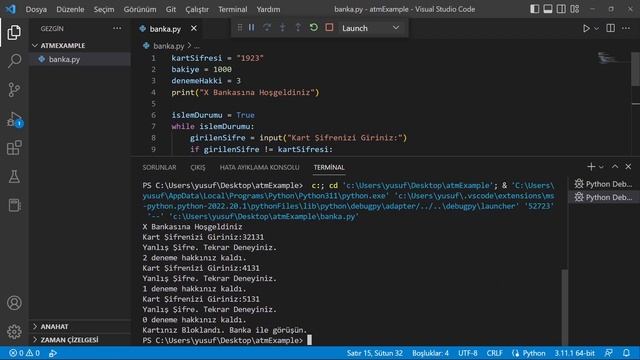
Task: Close the banka.py editor tab
Action: coord(193,29)
